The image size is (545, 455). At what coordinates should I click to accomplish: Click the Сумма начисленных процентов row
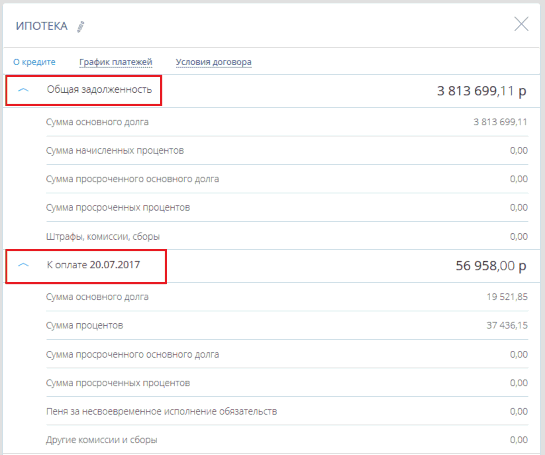tap(287, 151)
